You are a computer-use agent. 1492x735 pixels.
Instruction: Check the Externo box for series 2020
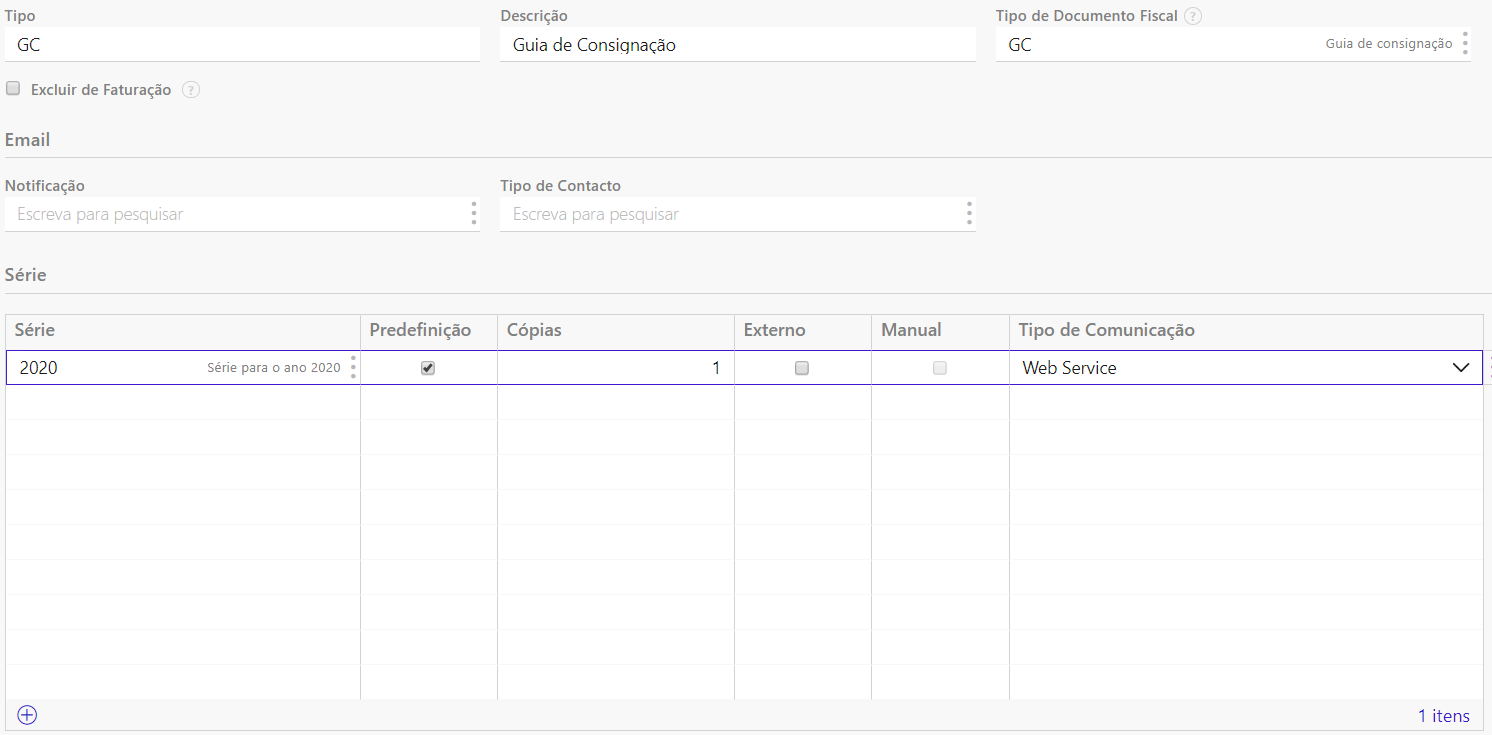click(802, 368)
